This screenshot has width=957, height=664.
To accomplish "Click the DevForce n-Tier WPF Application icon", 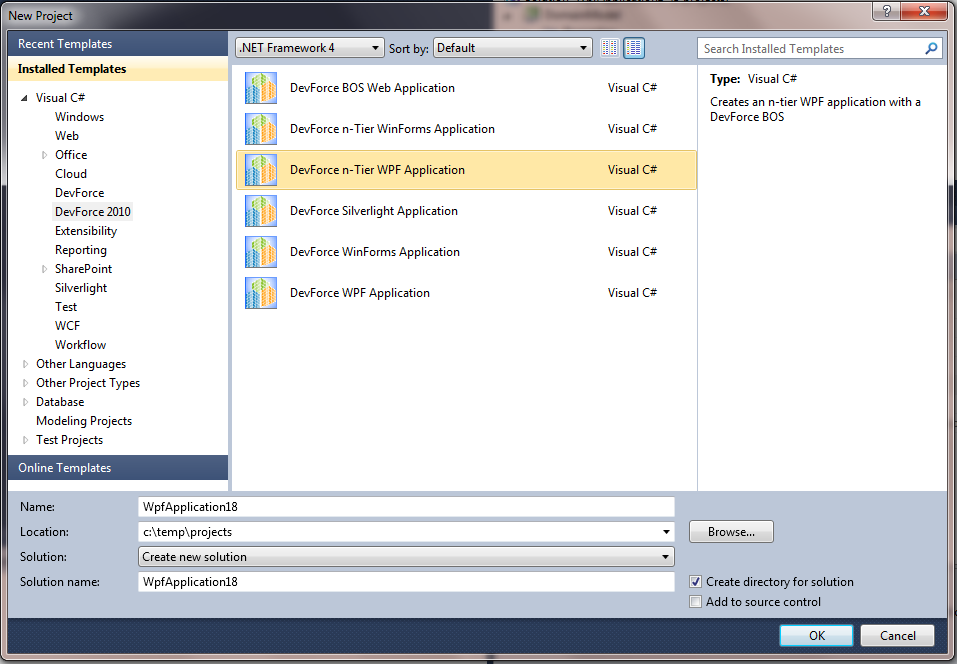I will [261, 170].
